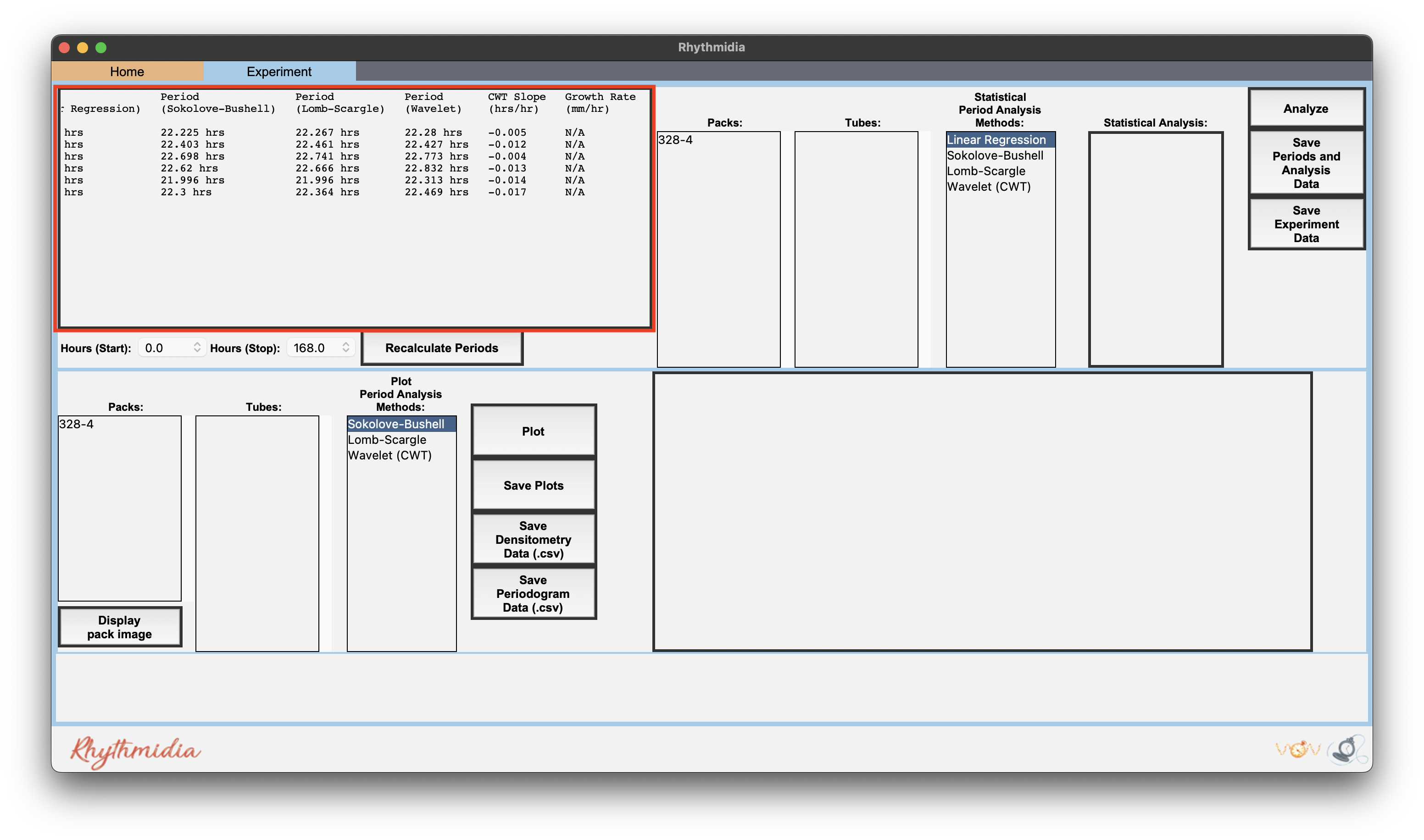Click the Rhythmidia logo at bottom left
The image size is (1424, 840).
pos(135,752)
